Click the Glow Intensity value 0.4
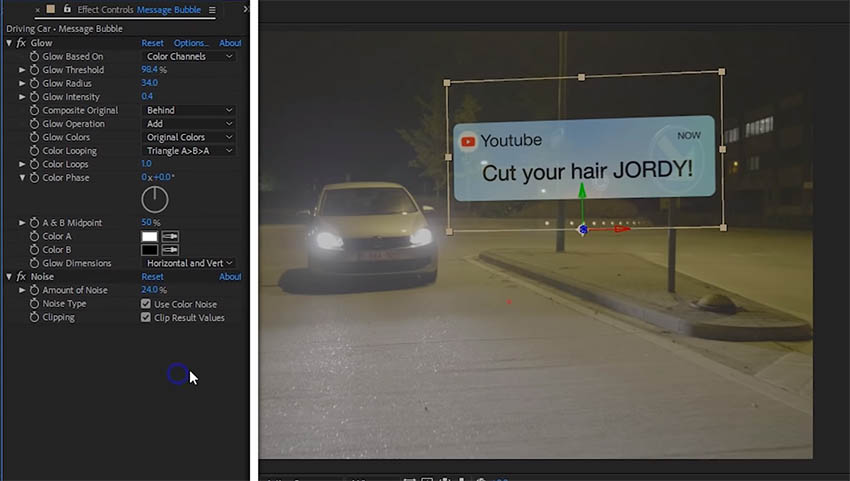Viewport: 850px width, 481px height. click(147, 97)
